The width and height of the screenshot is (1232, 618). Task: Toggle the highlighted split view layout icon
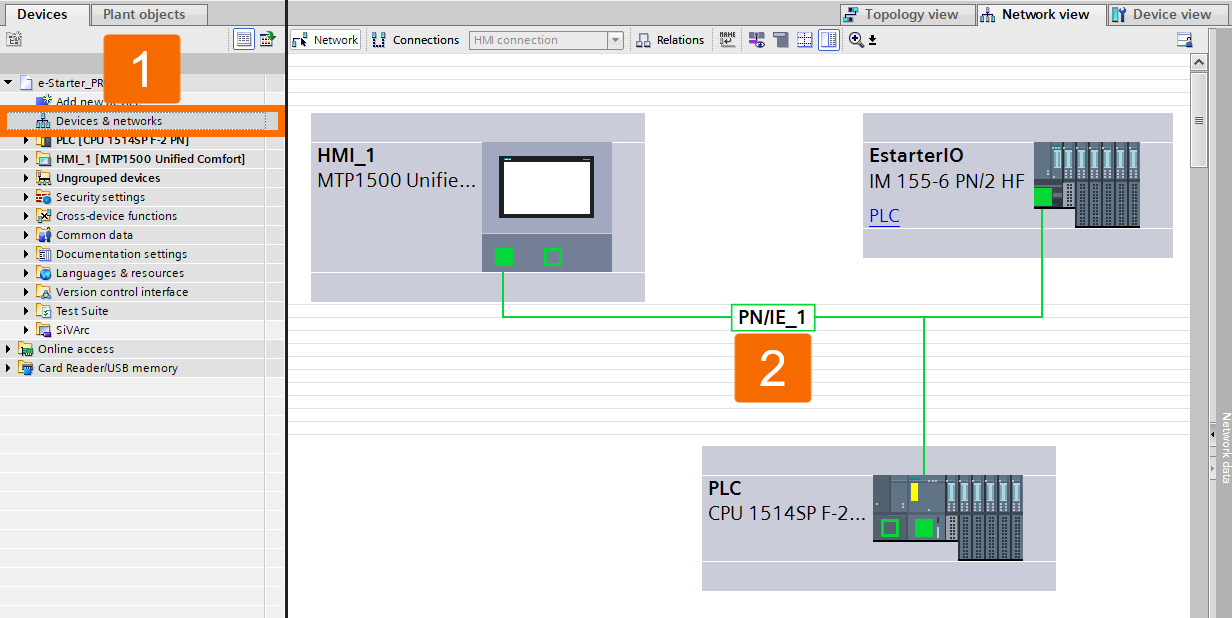coord(829,40)
